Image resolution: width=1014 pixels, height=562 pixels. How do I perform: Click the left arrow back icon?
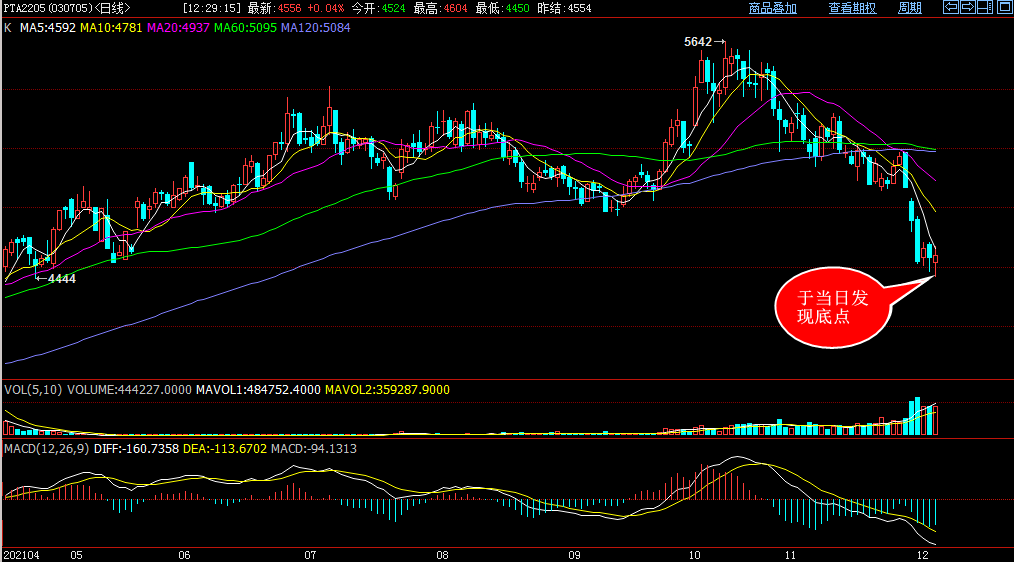point(951,8)
